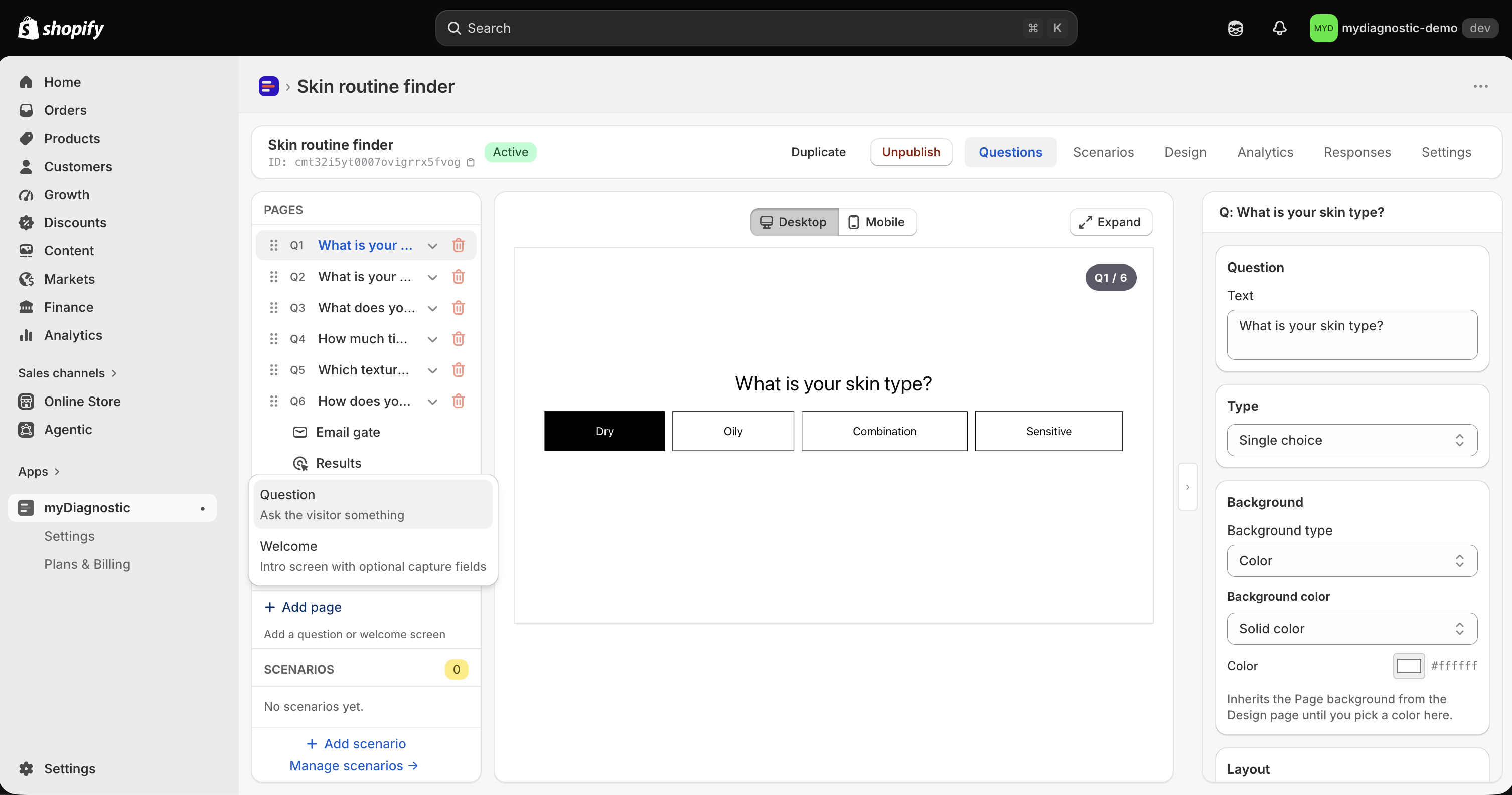The image size is (1512, 795).
Task: Switch to the Scenarios tab
Action: (x=1103, y=152)
